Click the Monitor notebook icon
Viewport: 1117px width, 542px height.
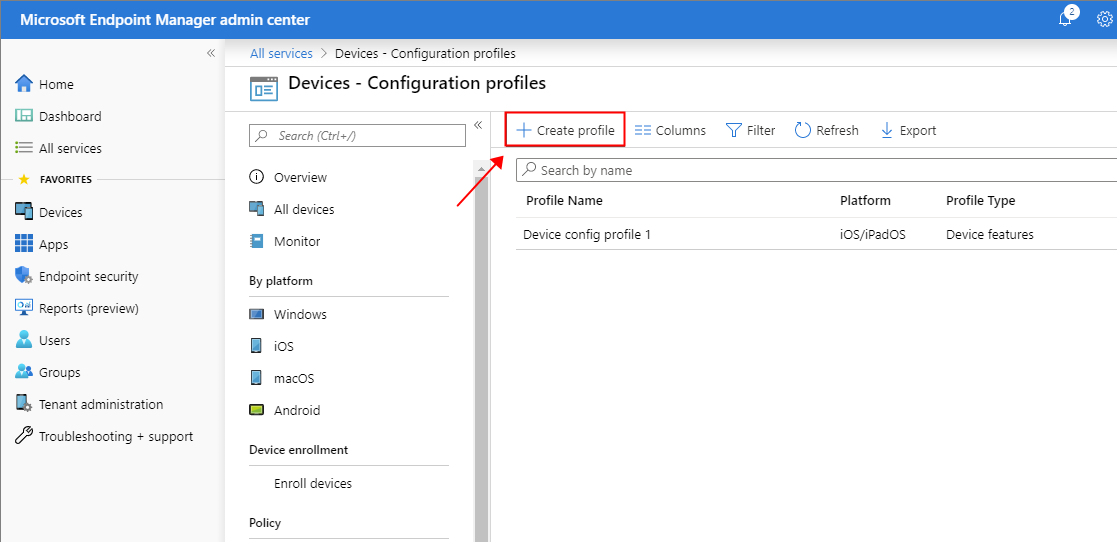(x=256, y=241)
